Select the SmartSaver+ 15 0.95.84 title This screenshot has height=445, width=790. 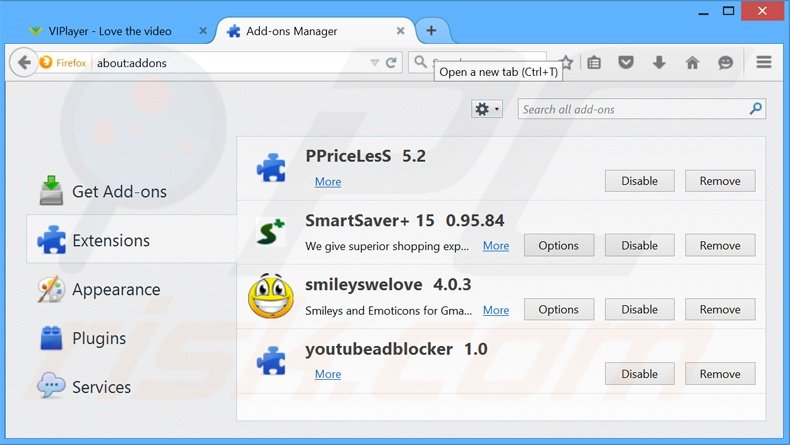405,220
